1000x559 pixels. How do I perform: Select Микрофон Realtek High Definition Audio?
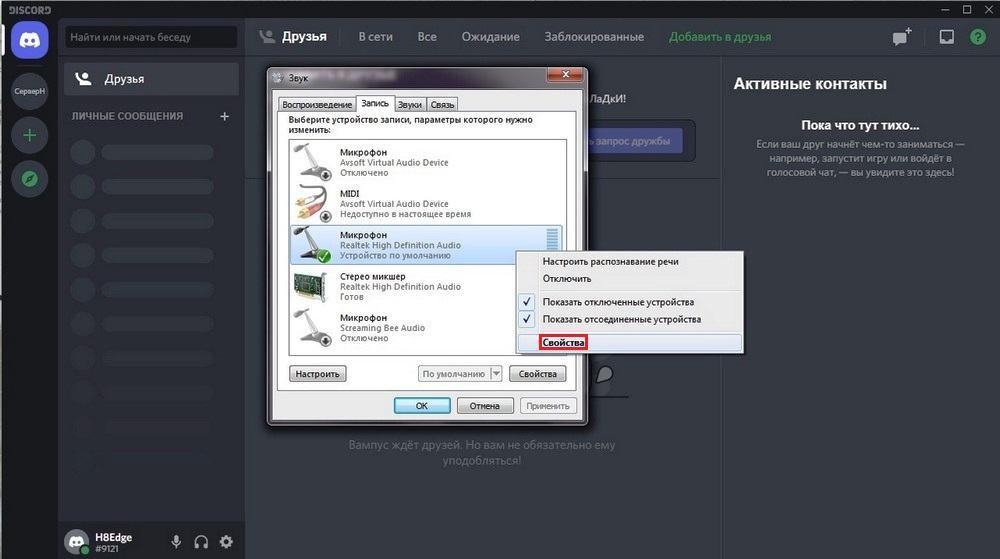pyautogui.click(x=426, y=245)
